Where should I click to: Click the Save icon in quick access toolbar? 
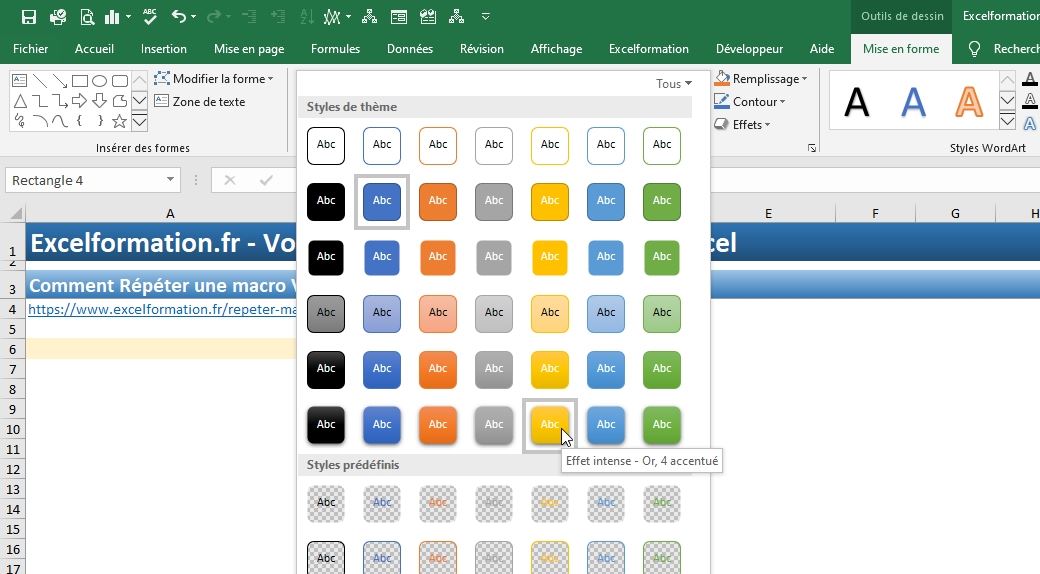click(28, 17)
